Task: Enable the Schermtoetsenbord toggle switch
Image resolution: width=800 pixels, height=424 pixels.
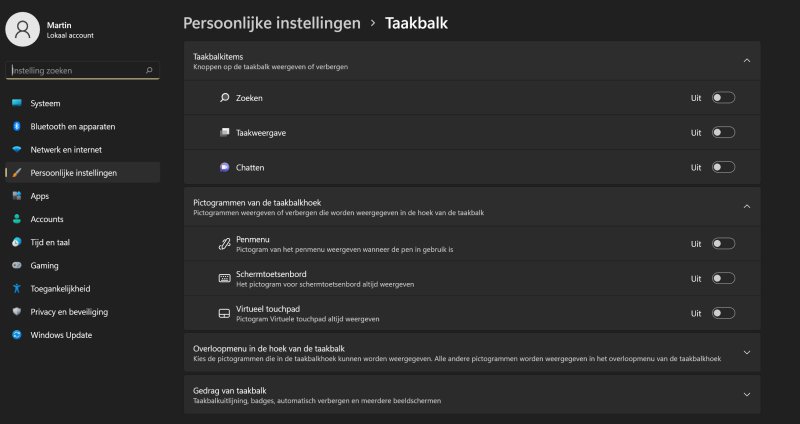Action: (x=723, y=278)
